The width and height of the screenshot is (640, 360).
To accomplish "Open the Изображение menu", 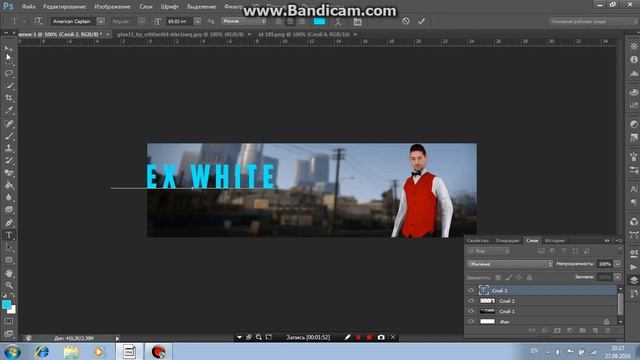I will coord(112,7).
